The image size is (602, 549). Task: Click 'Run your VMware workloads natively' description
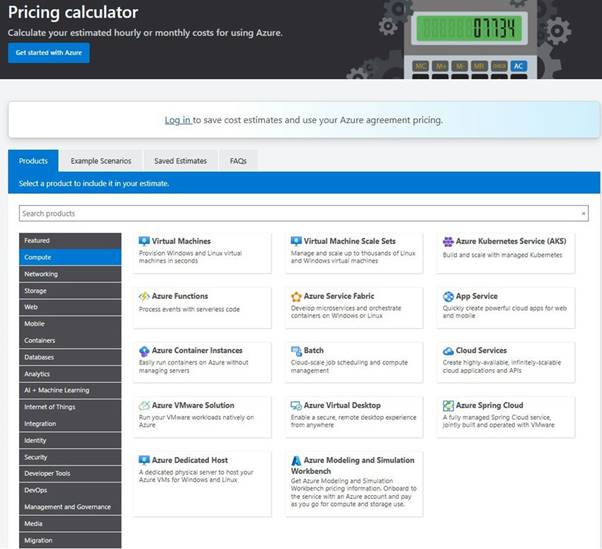197,421
